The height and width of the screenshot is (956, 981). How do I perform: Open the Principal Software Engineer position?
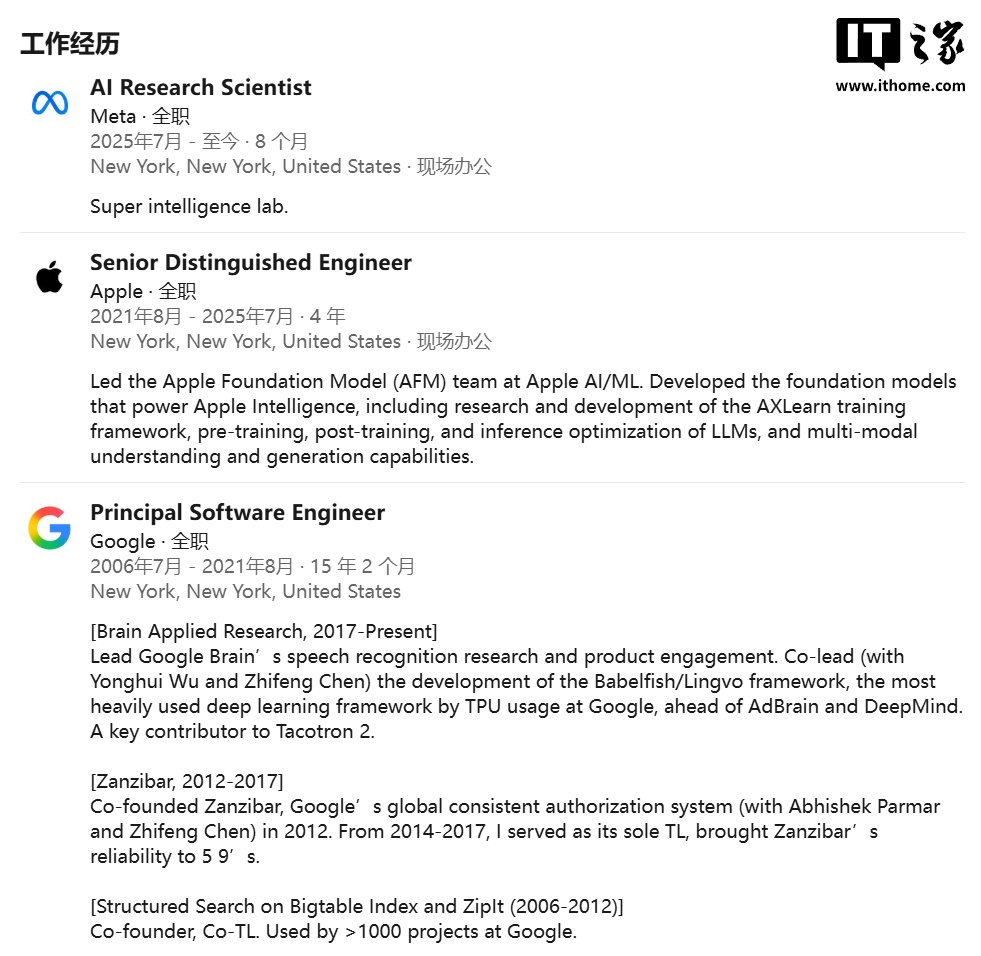tap(237, 513)
